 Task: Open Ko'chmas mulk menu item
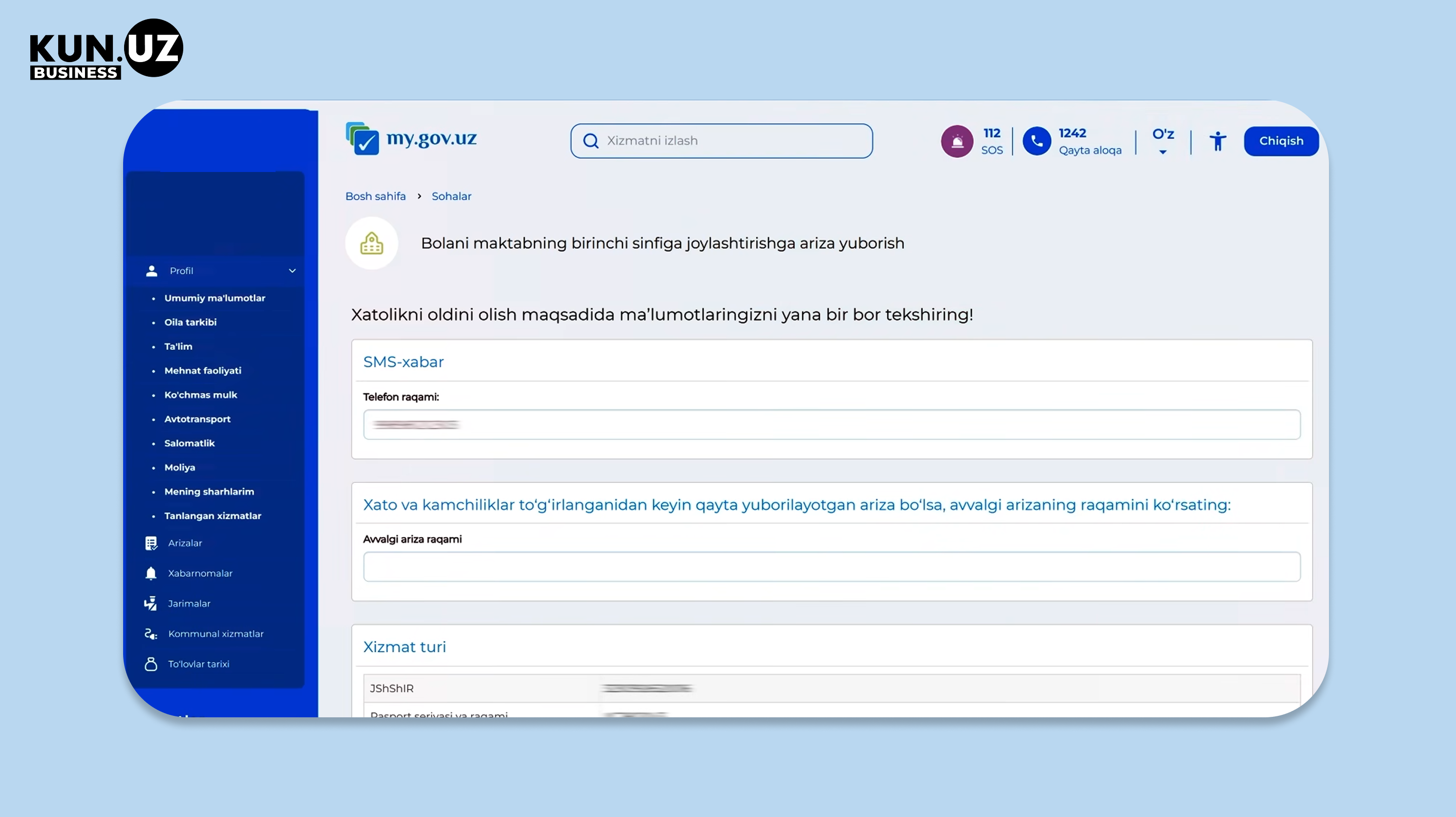tap(201, 395)
